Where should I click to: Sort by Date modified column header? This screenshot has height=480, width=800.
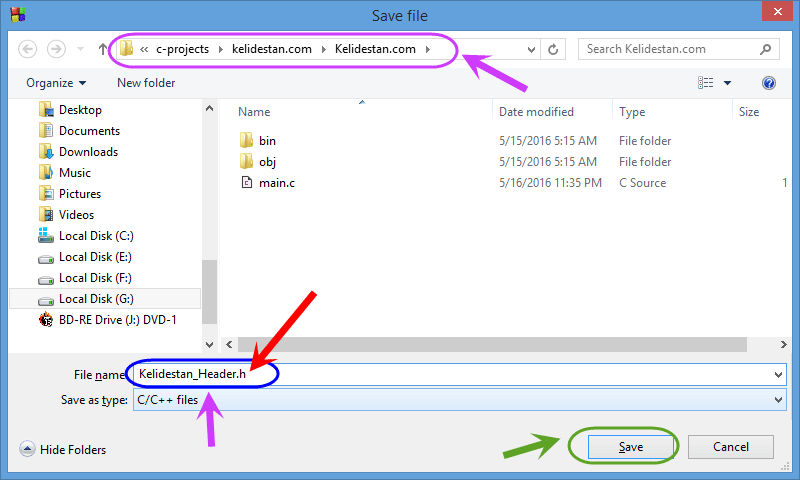[536, 112]
